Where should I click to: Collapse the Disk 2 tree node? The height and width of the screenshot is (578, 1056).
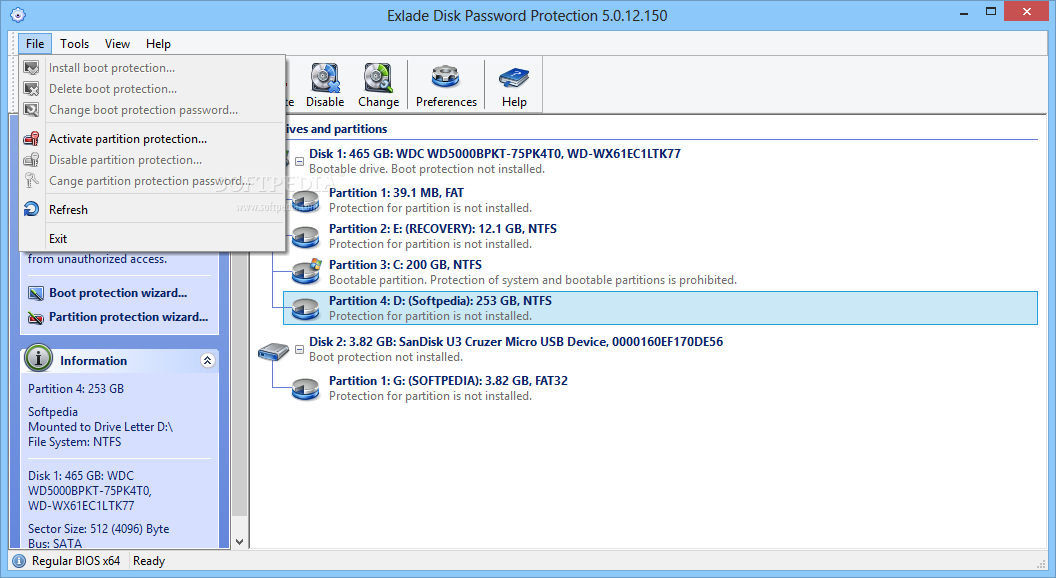[x=299, y=350]
